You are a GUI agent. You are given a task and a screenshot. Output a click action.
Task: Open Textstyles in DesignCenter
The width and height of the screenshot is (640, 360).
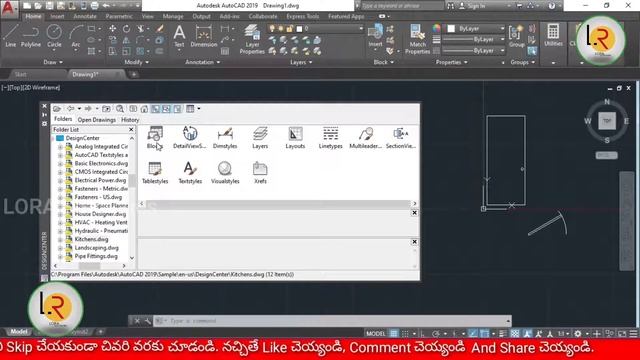190,173
